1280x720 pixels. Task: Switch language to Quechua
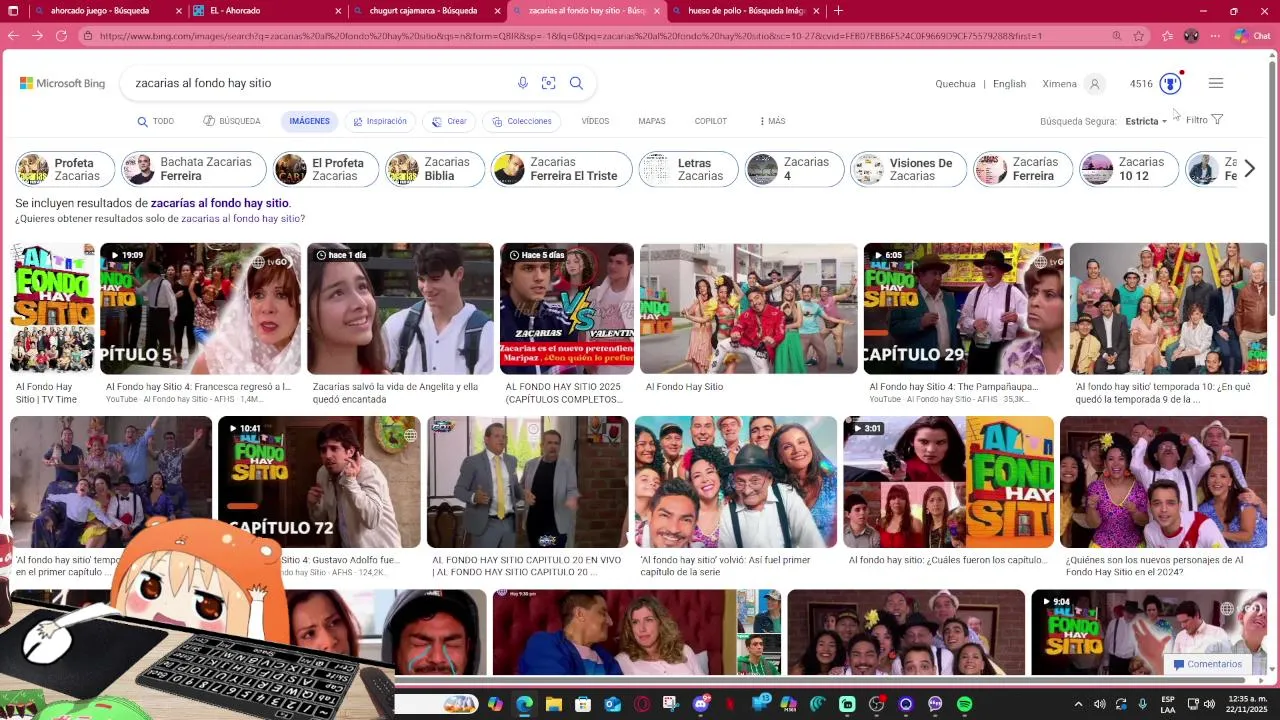click(x=955, y=84)
